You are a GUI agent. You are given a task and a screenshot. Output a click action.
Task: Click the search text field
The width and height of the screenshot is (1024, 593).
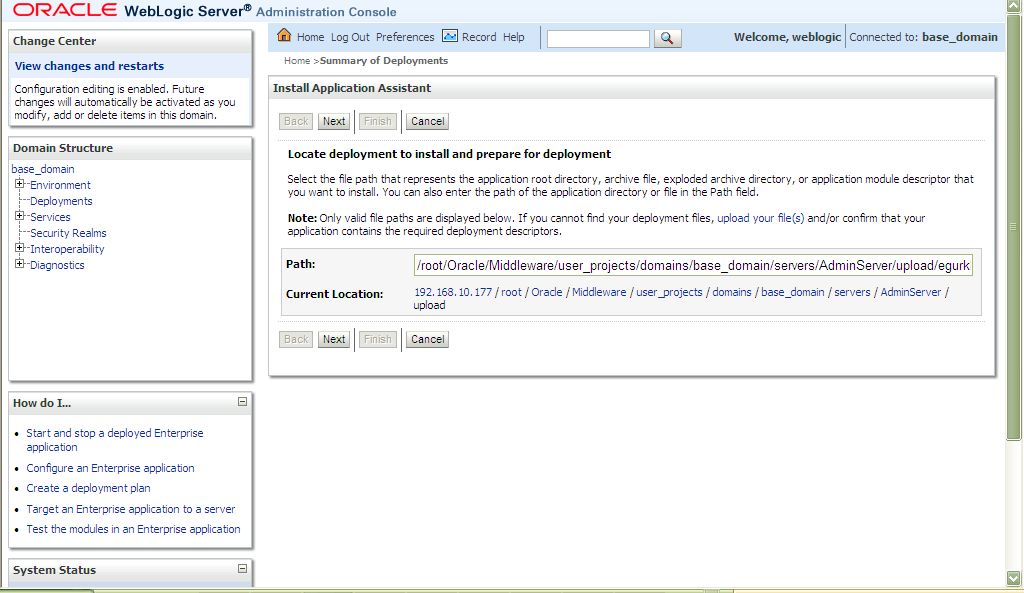(598, 39)
